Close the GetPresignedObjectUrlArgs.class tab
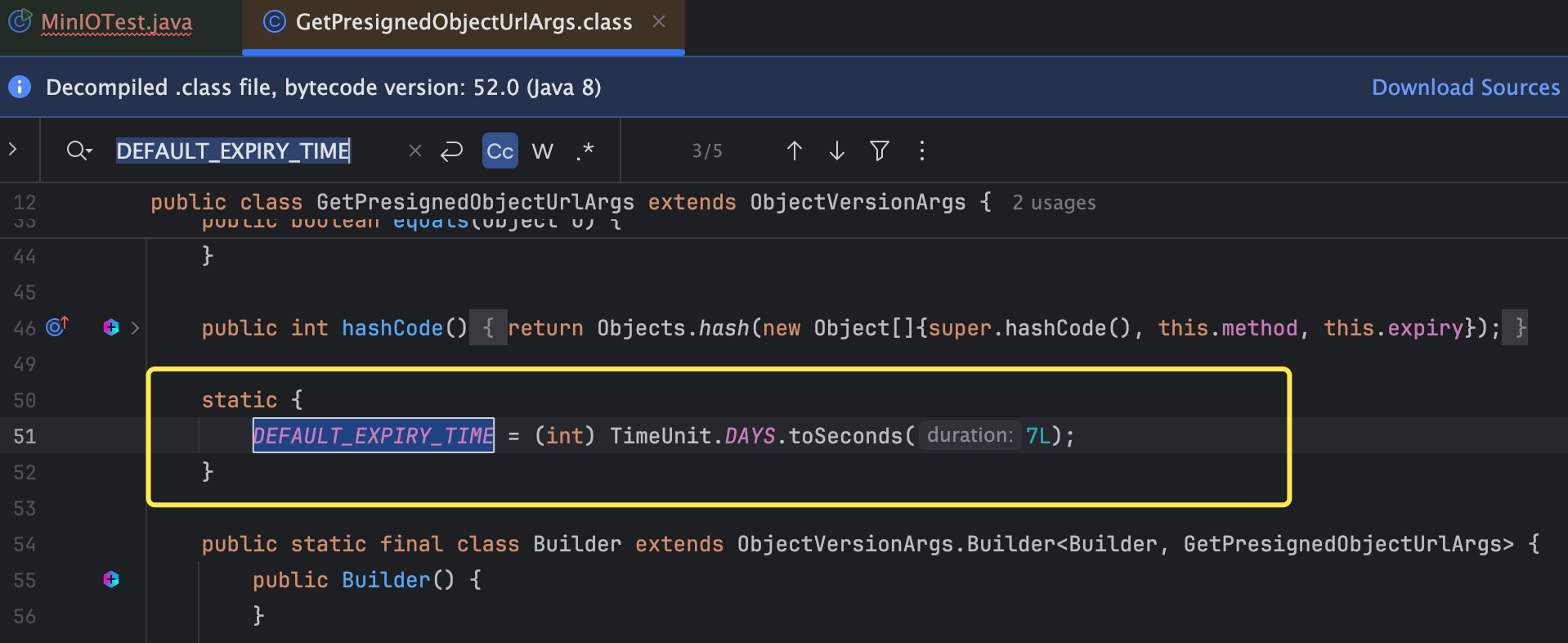Screen dimensions: 1568x643 pos(659,22)
